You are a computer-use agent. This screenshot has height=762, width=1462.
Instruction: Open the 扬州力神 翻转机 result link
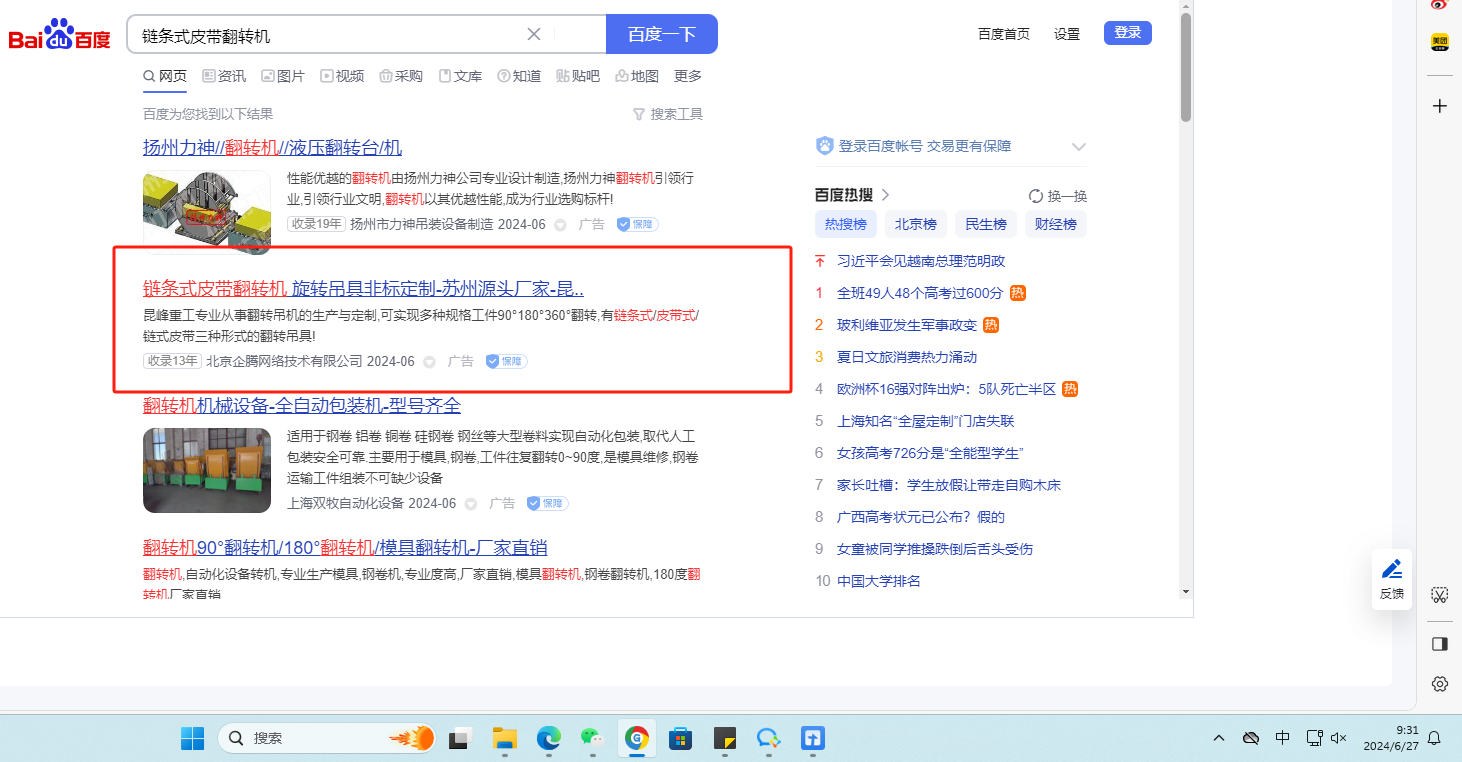click(x=272, y=148)
